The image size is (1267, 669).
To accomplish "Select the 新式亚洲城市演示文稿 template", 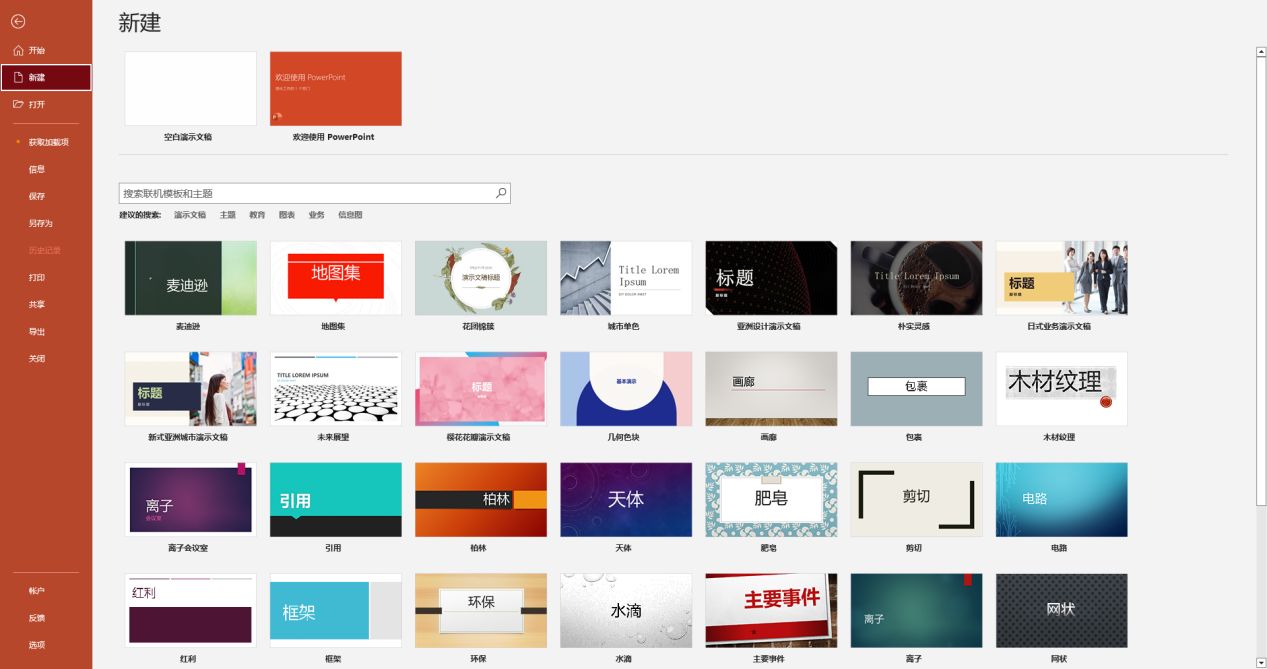I will click(x=190, y=389).
